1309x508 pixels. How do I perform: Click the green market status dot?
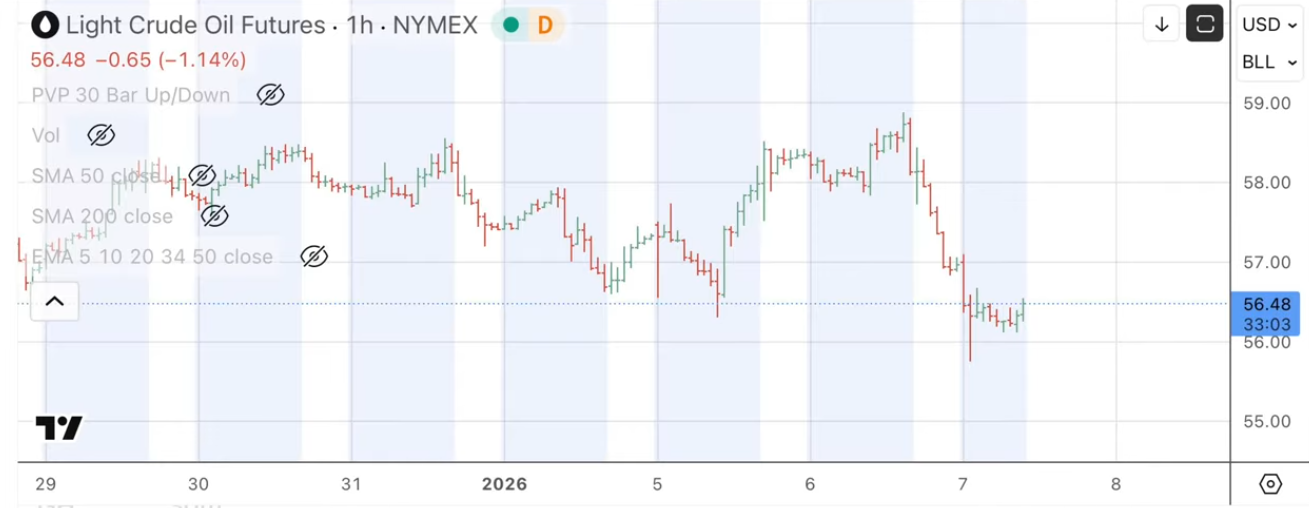[x=511, y=25]
